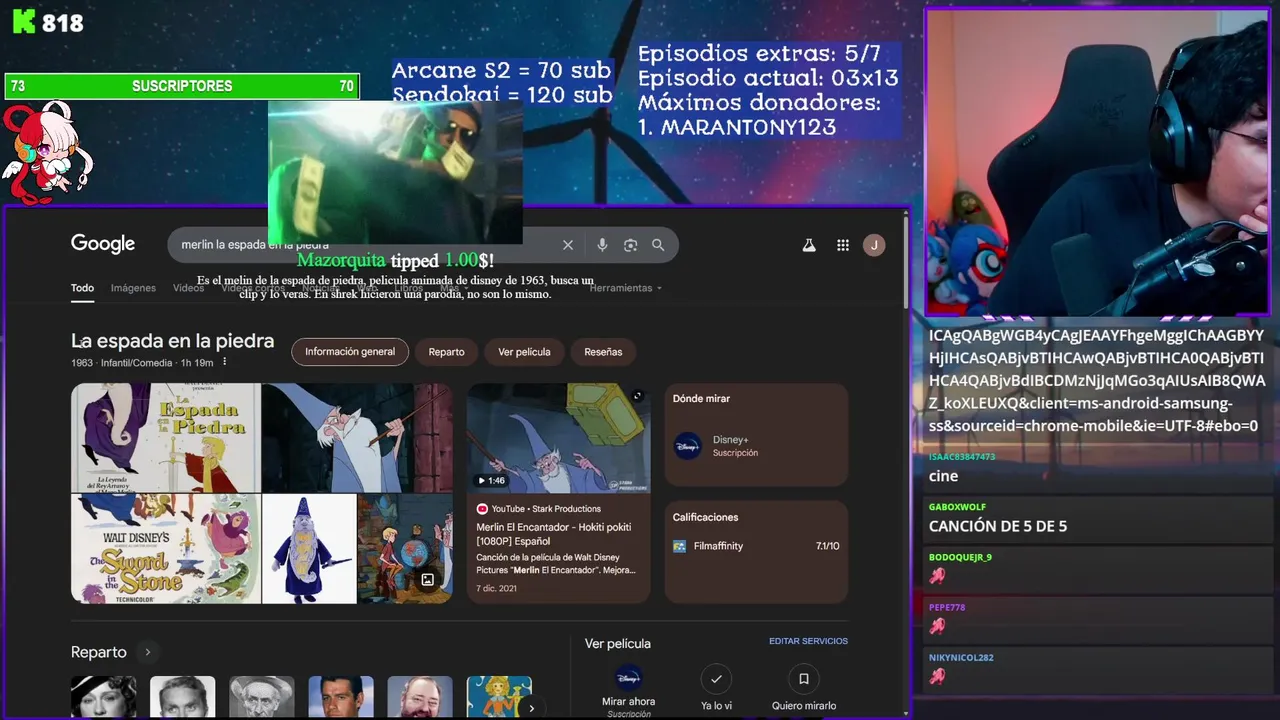Open Search Labs flask icon

click(809, 245)
